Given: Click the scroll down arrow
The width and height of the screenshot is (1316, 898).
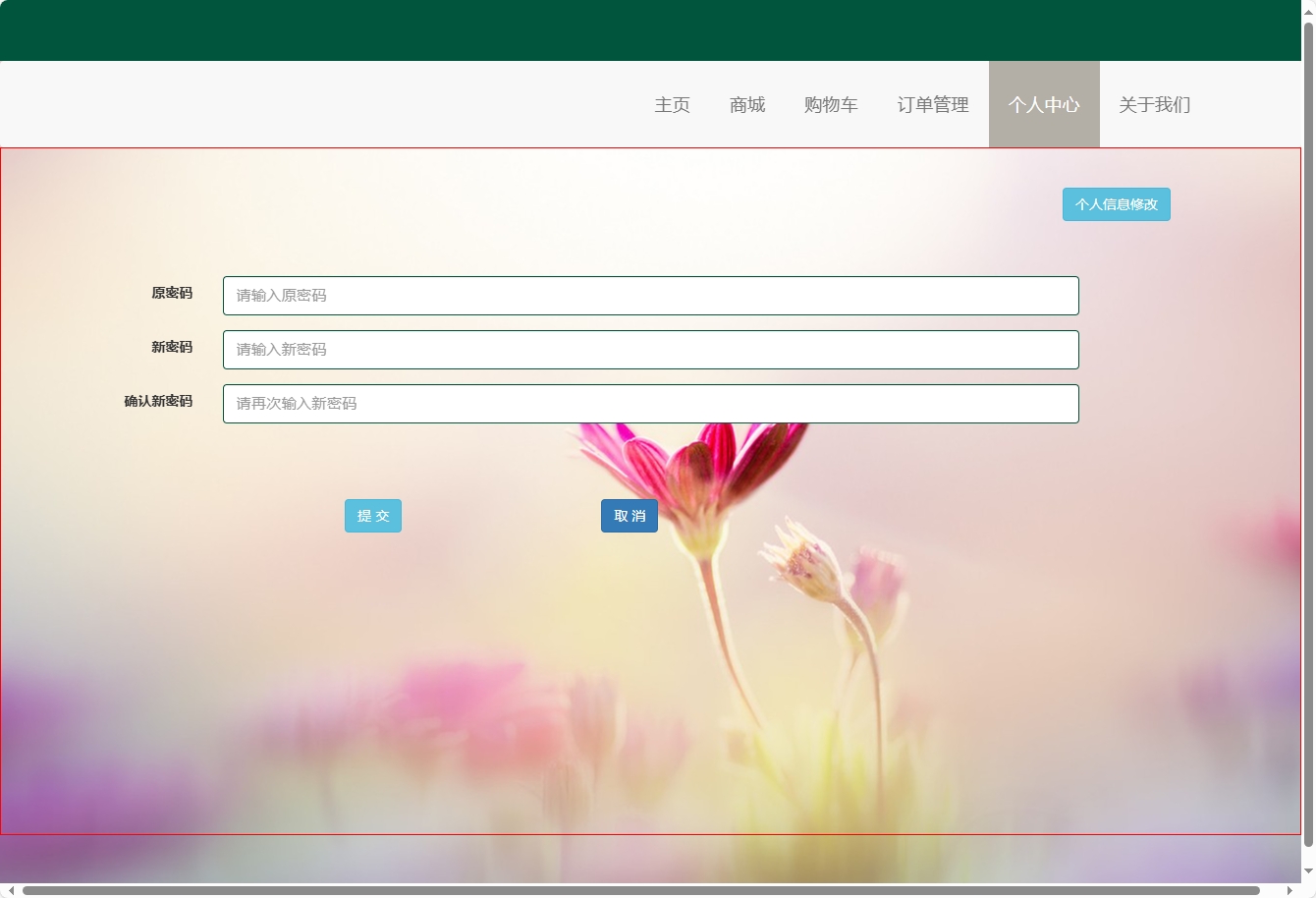Looking at the screenshot, I should (1308, 871).
